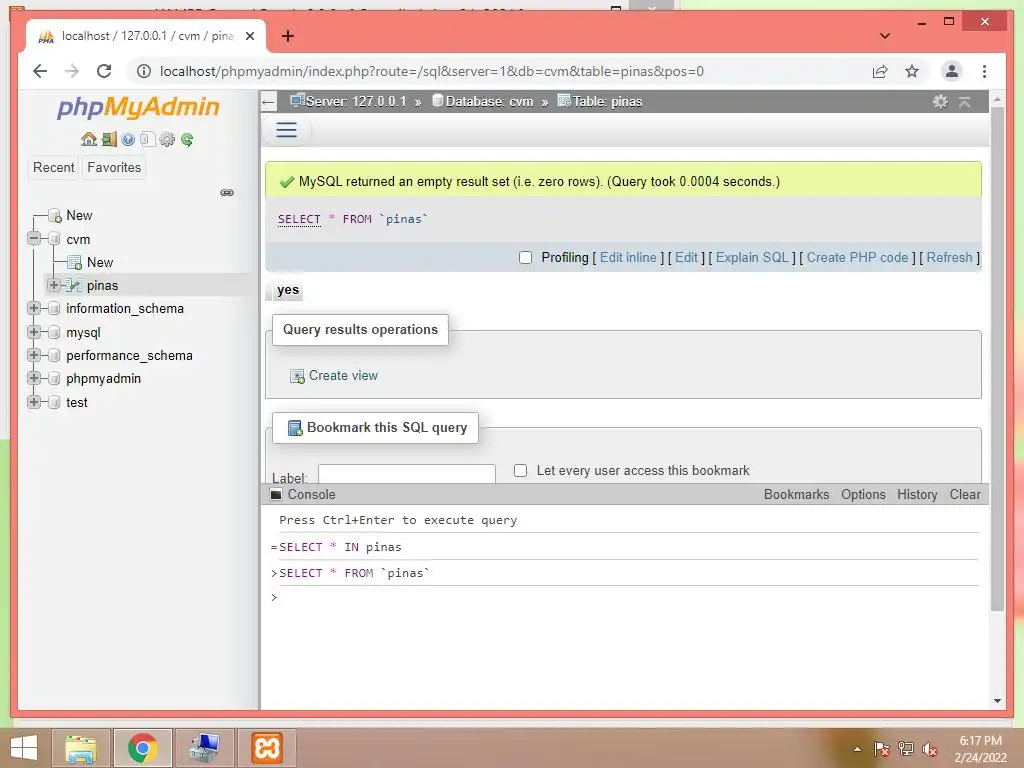
Task: Open Chrome three-dot menu
Action: (984, 71)
